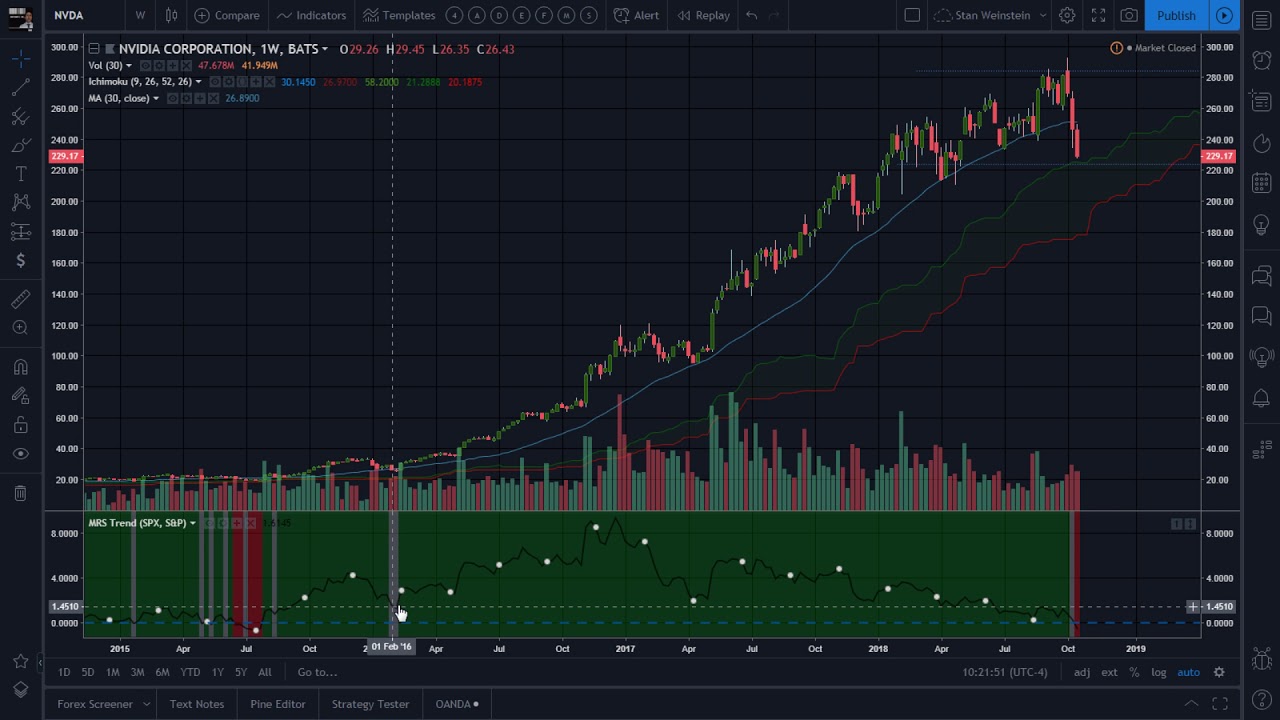Open the pitchfork tools in left toolbar
The height and width of the screenshot is (720, 1280).
tap(20, 117)
